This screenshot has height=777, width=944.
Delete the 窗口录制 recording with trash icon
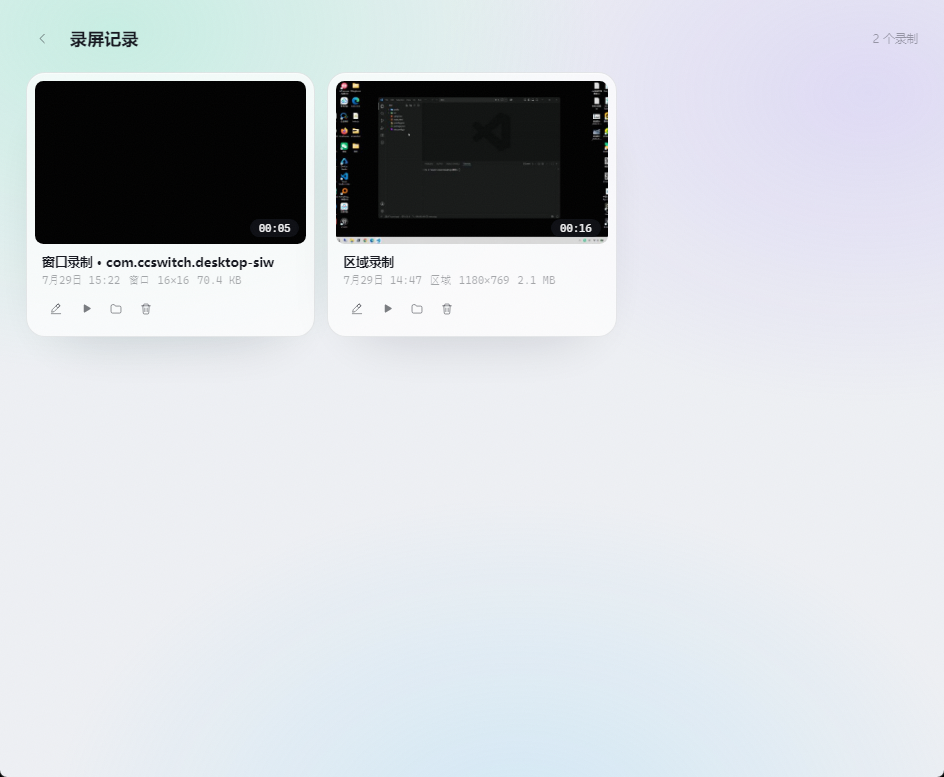tap(146, 309)
